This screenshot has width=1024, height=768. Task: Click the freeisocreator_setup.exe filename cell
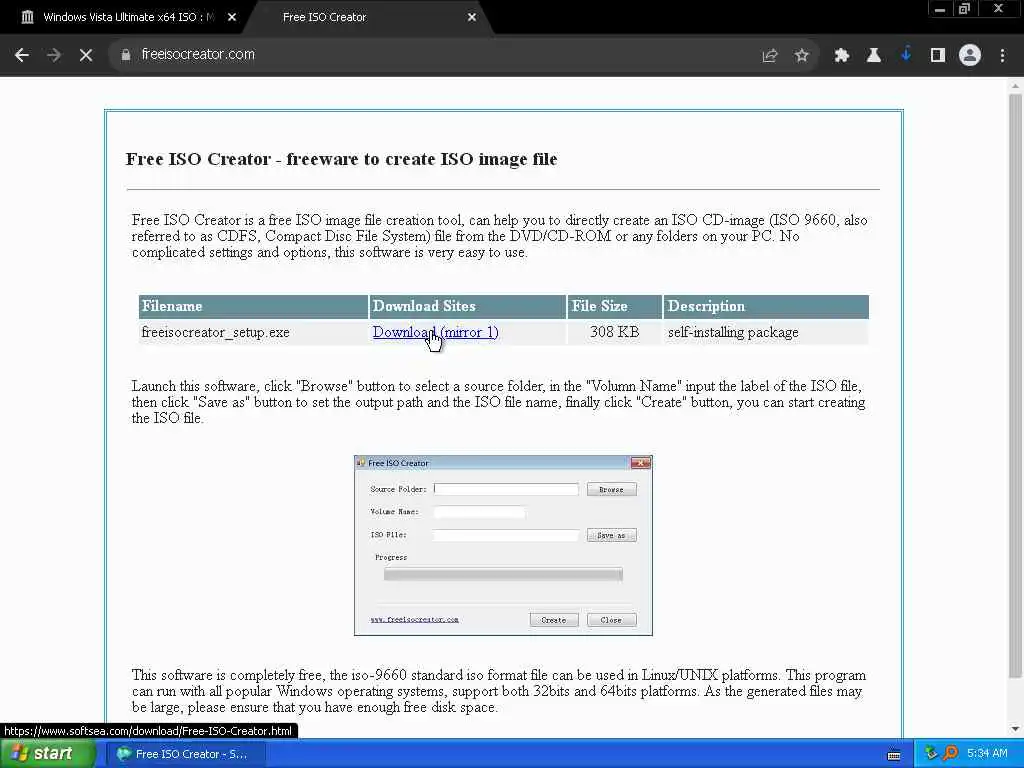pos(253,332)
